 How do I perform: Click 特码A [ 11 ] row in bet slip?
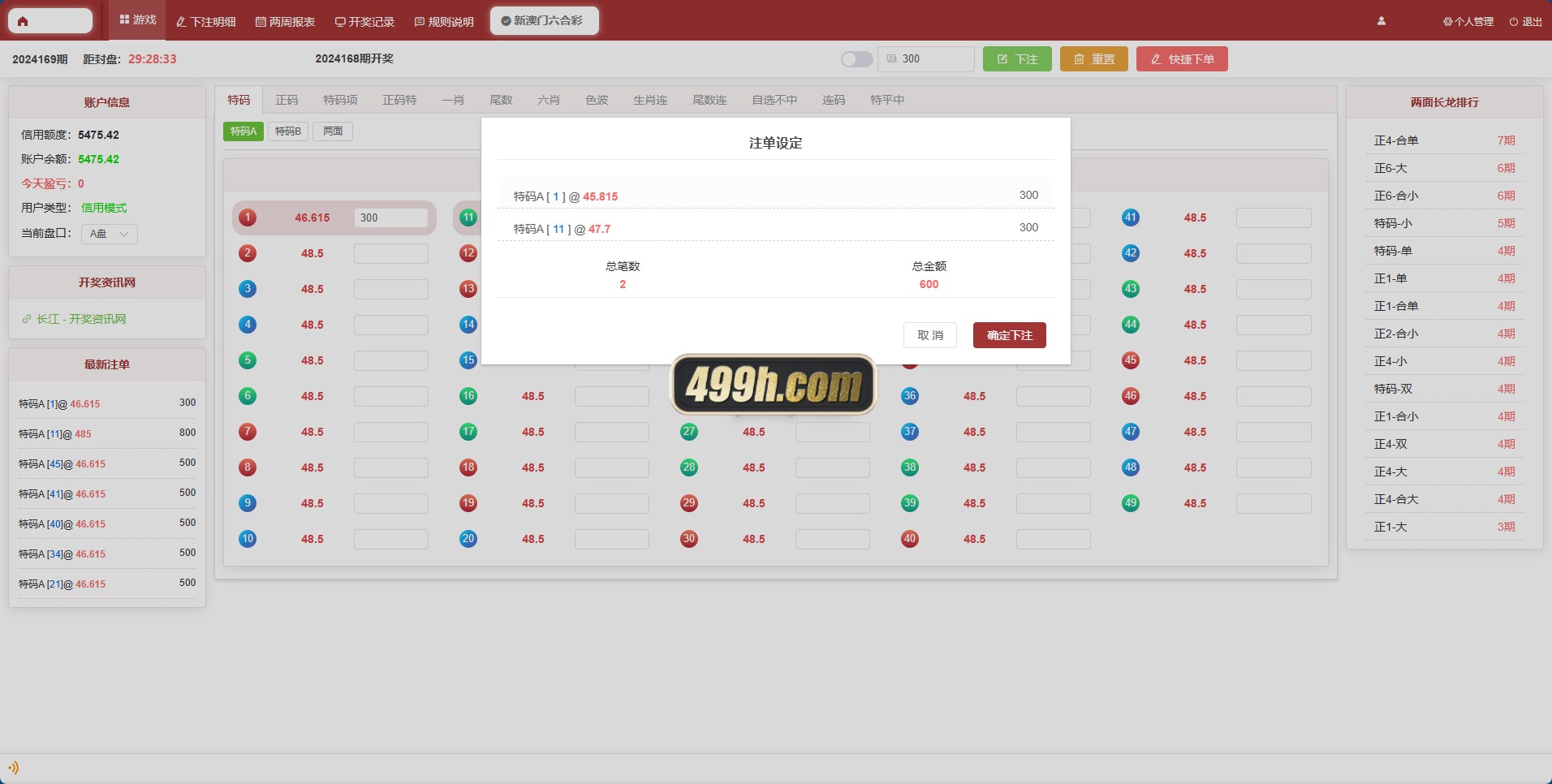pos(776,228)
